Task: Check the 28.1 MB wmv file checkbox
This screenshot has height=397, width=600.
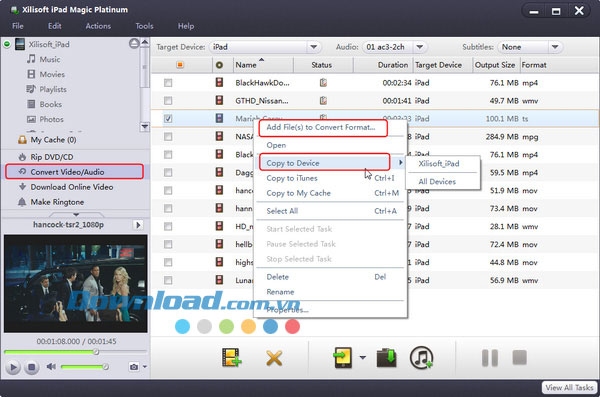Action: click(x=168, y=226)
